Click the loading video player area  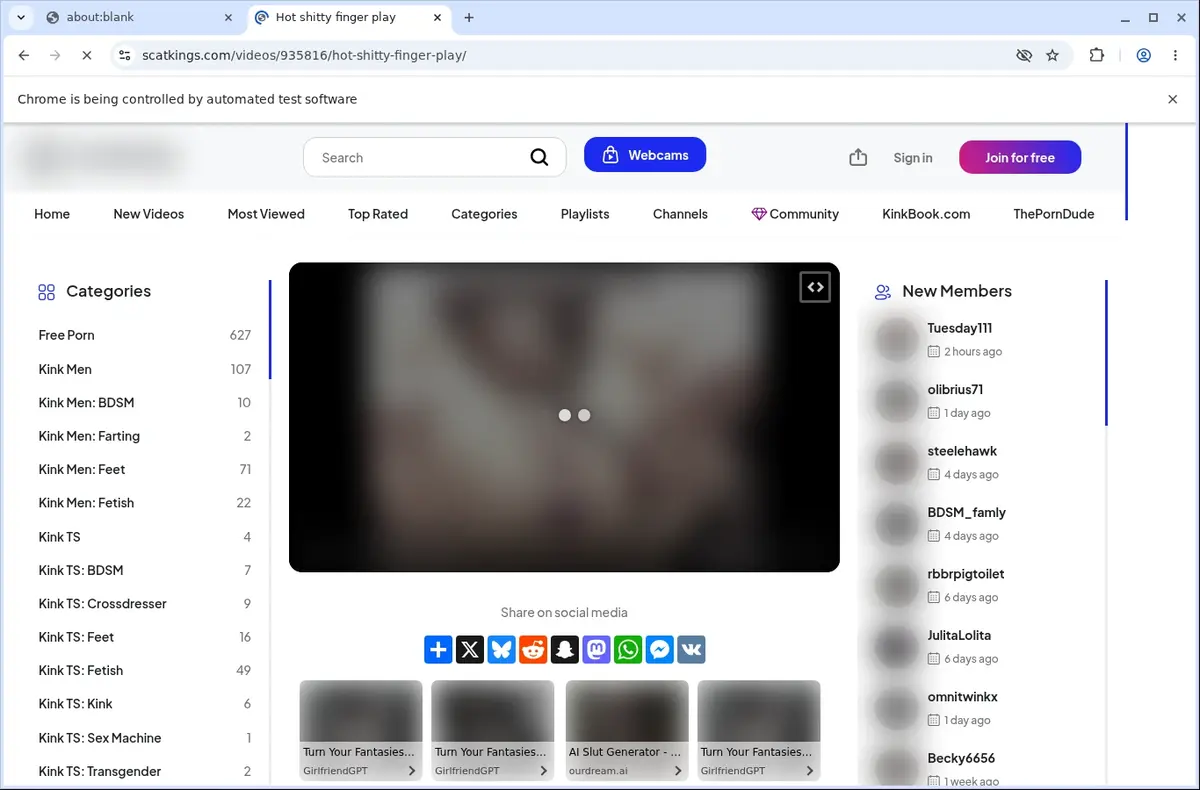[x=564, y=417]
